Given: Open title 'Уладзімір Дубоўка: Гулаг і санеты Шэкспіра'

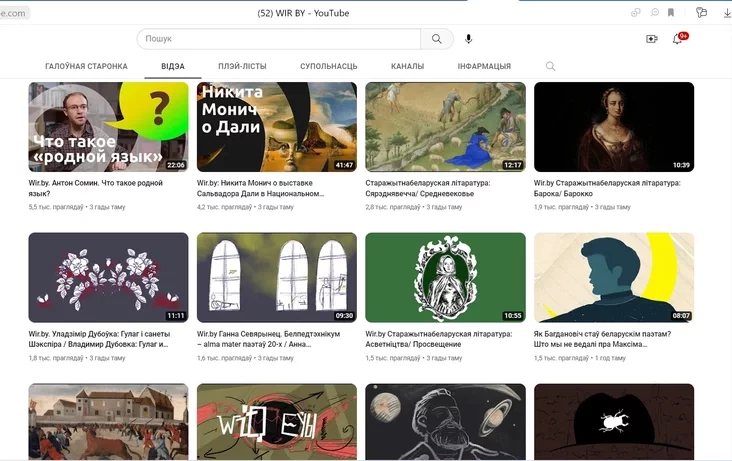Looking at the screenshot, I should 99,339.
